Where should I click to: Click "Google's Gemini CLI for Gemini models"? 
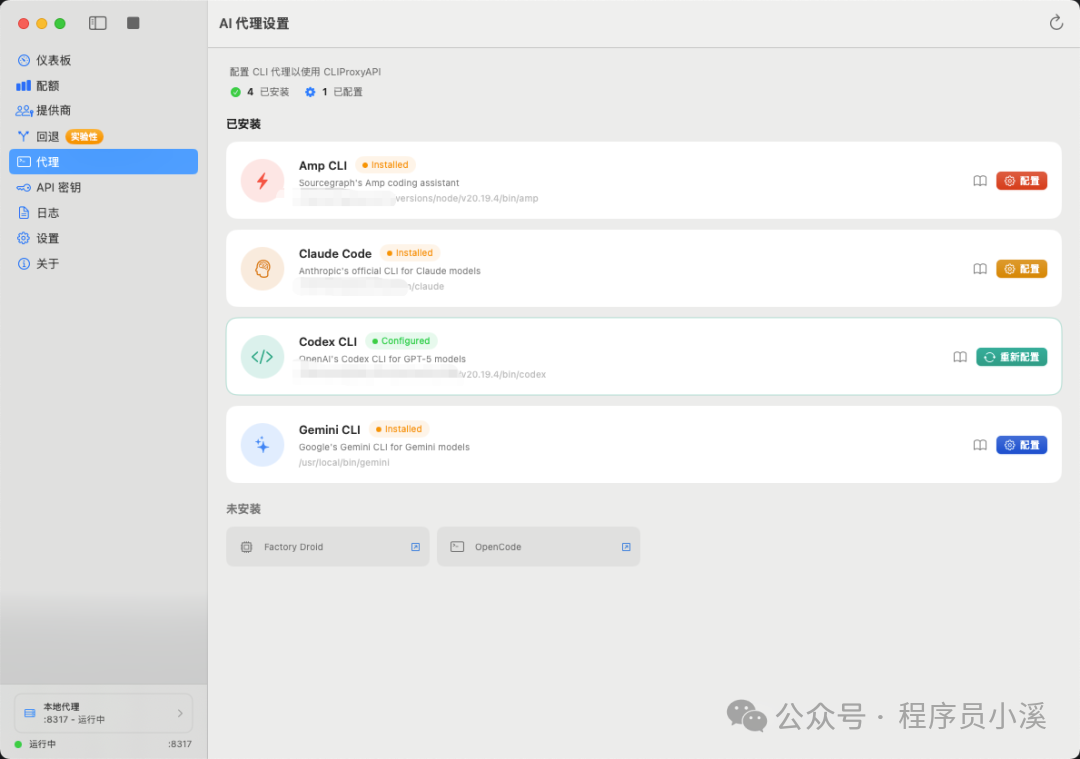coord(384,448)
